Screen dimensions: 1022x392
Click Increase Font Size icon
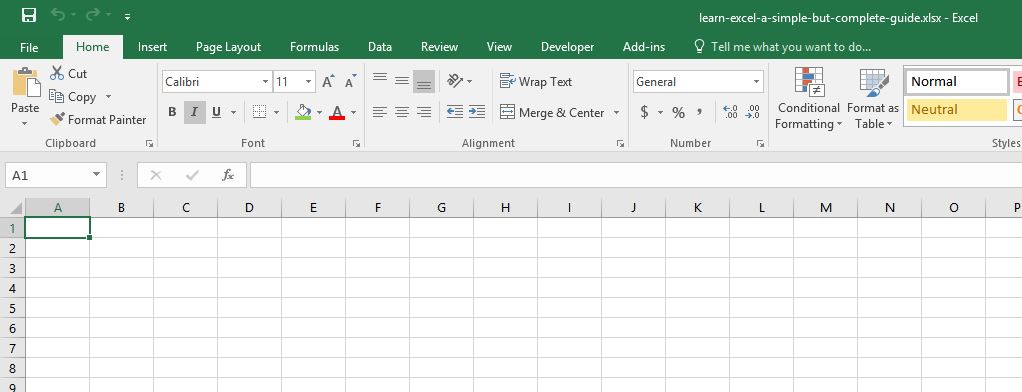tap(328, 82)
